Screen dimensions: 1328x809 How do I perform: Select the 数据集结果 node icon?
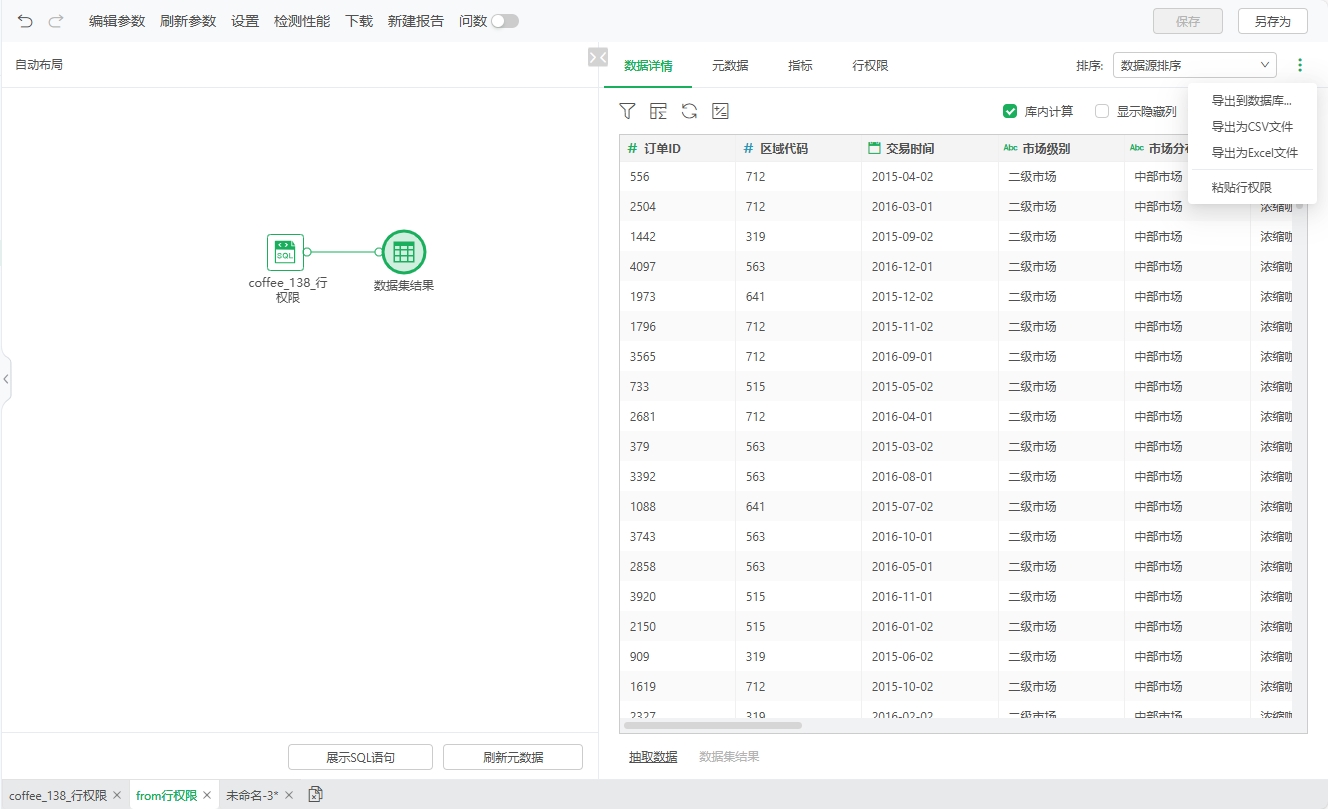pos(404,252)
